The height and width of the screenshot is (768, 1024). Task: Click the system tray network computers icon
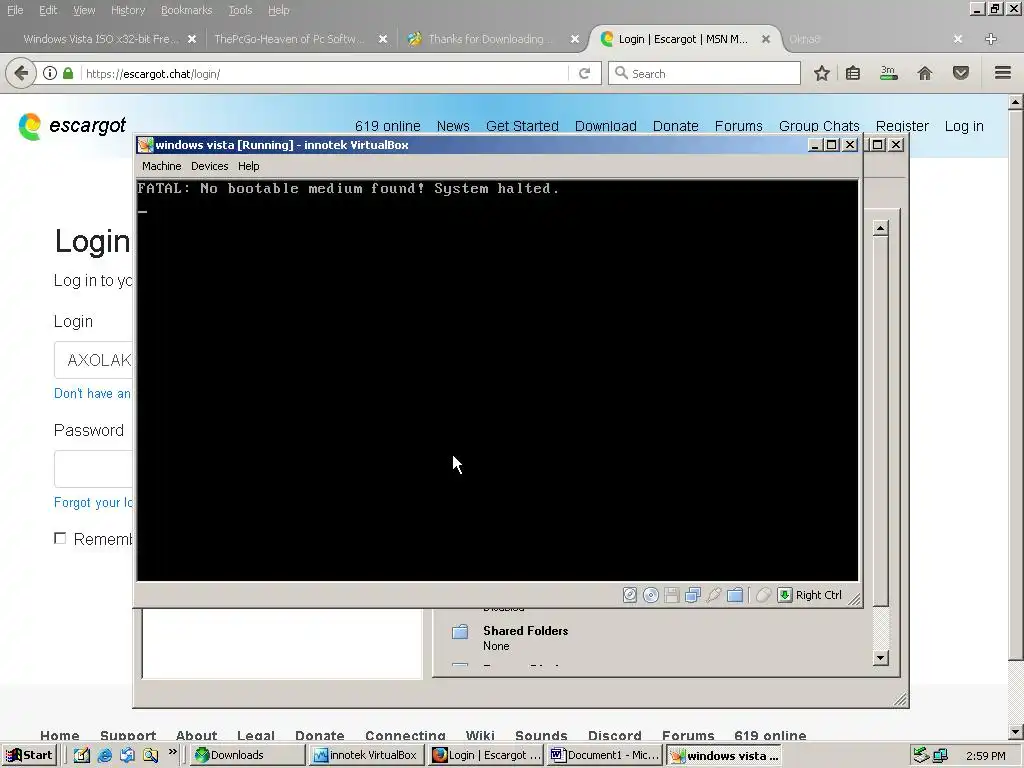(x=940, y=756)
